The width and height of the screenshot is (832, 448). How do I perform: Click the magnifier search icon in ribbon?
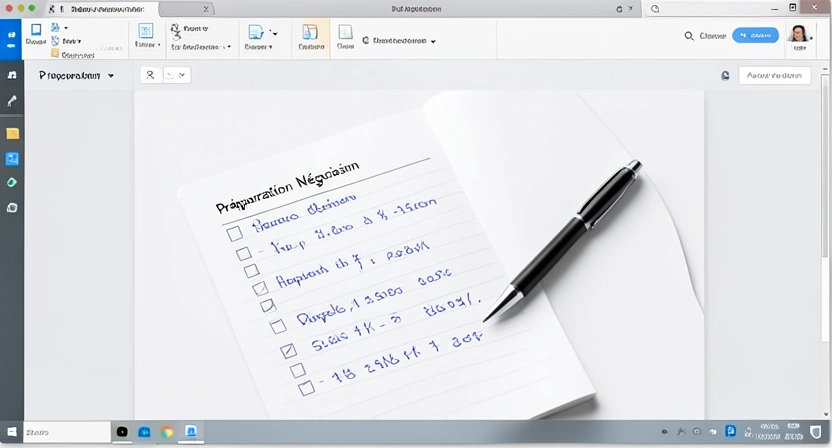689,36
